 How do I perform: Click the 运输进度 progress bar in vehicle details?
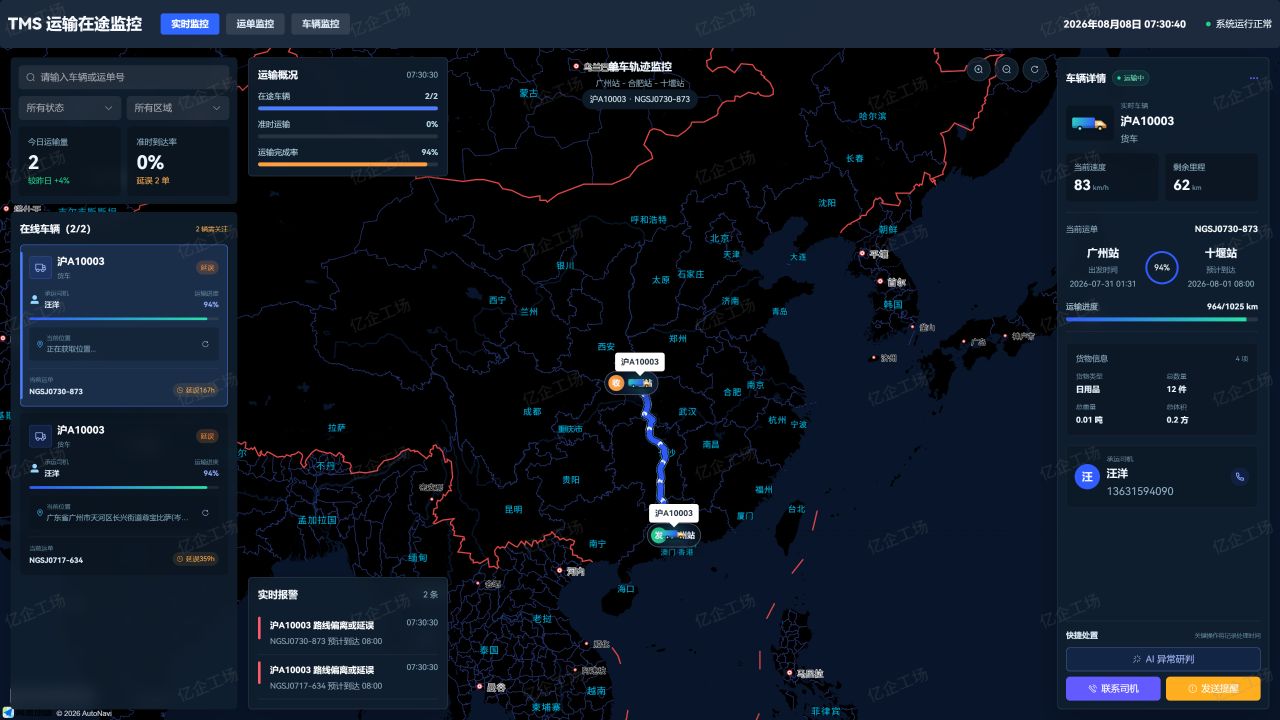[1162, 319]
